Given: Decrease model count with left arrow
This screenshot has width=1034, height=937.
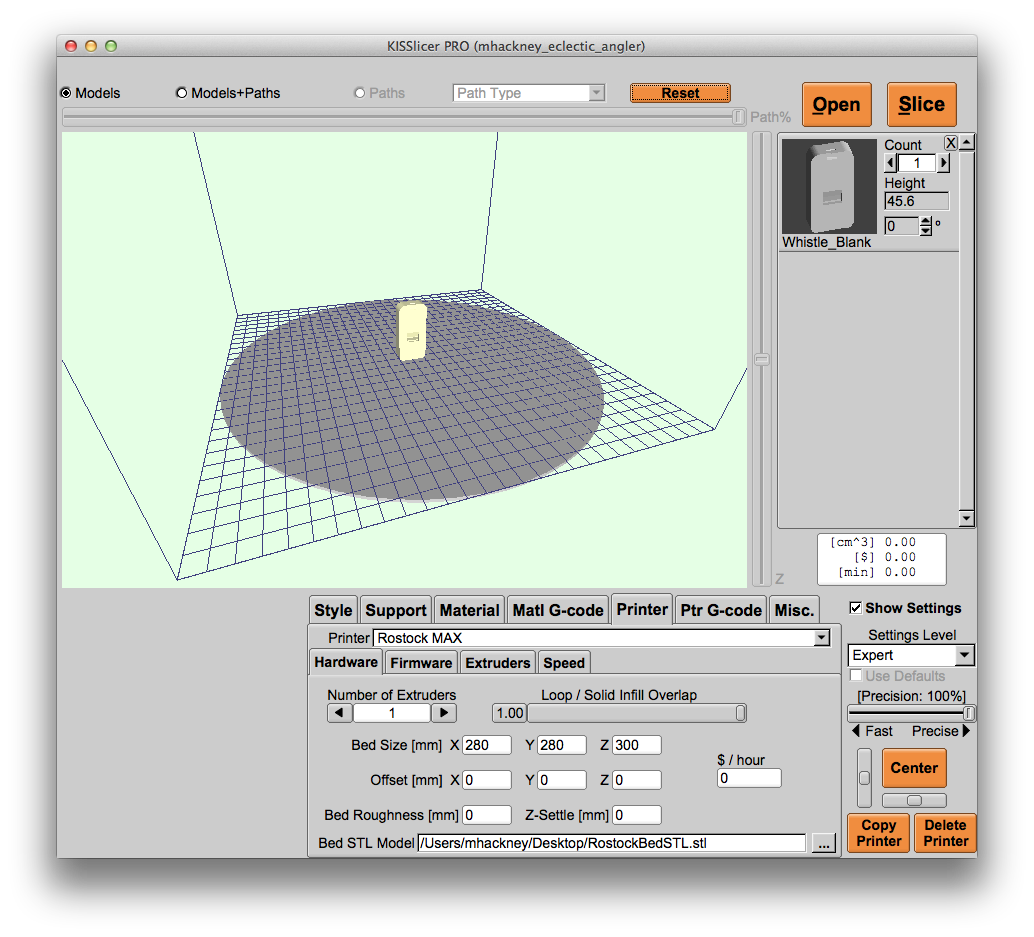Looking at the screenshot, I should click(x=891, y=163).
